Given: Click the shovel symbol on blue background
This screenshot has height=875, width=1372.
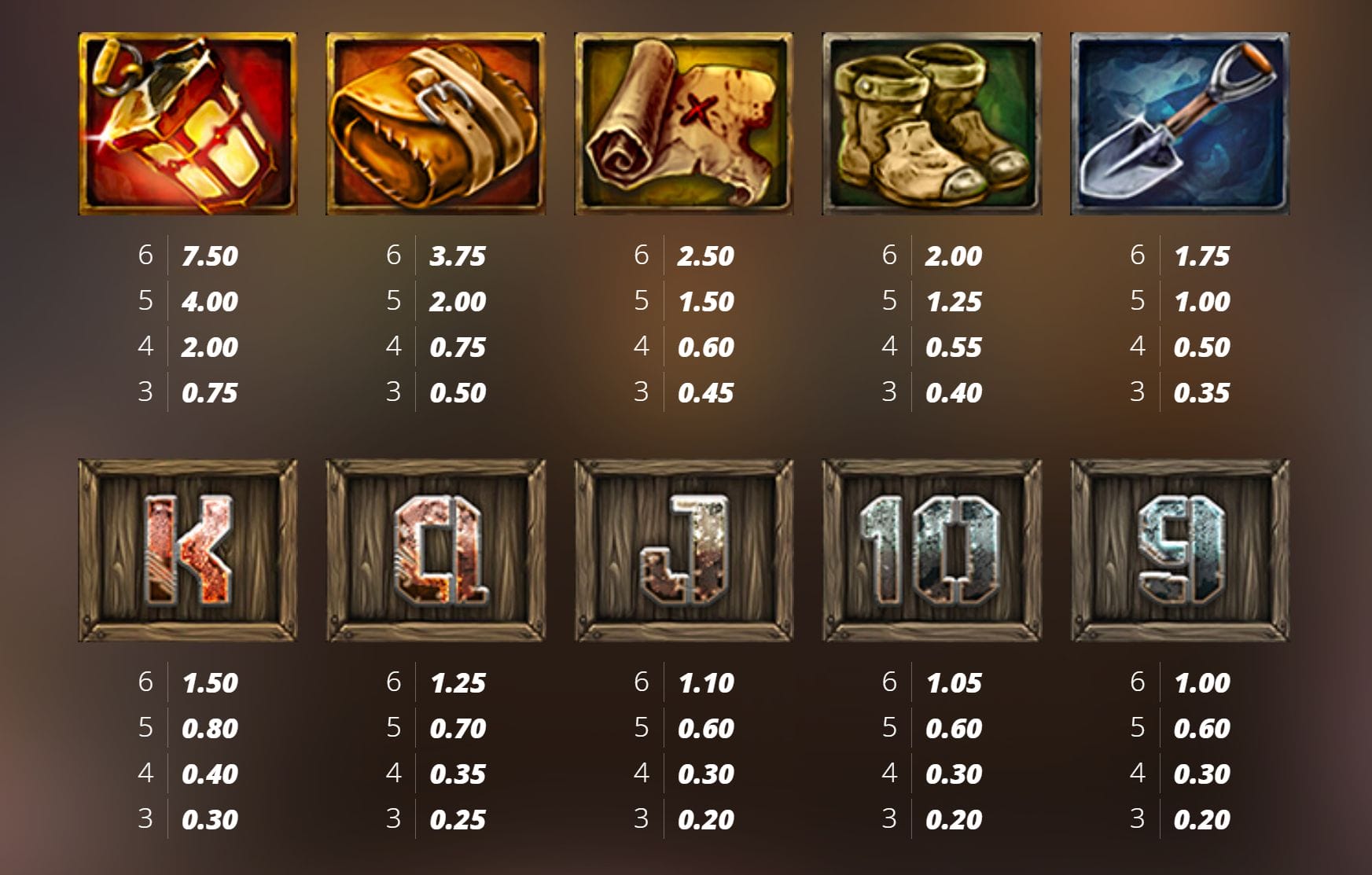Looking at the screenshot, I should click(x=1180, y=123).
